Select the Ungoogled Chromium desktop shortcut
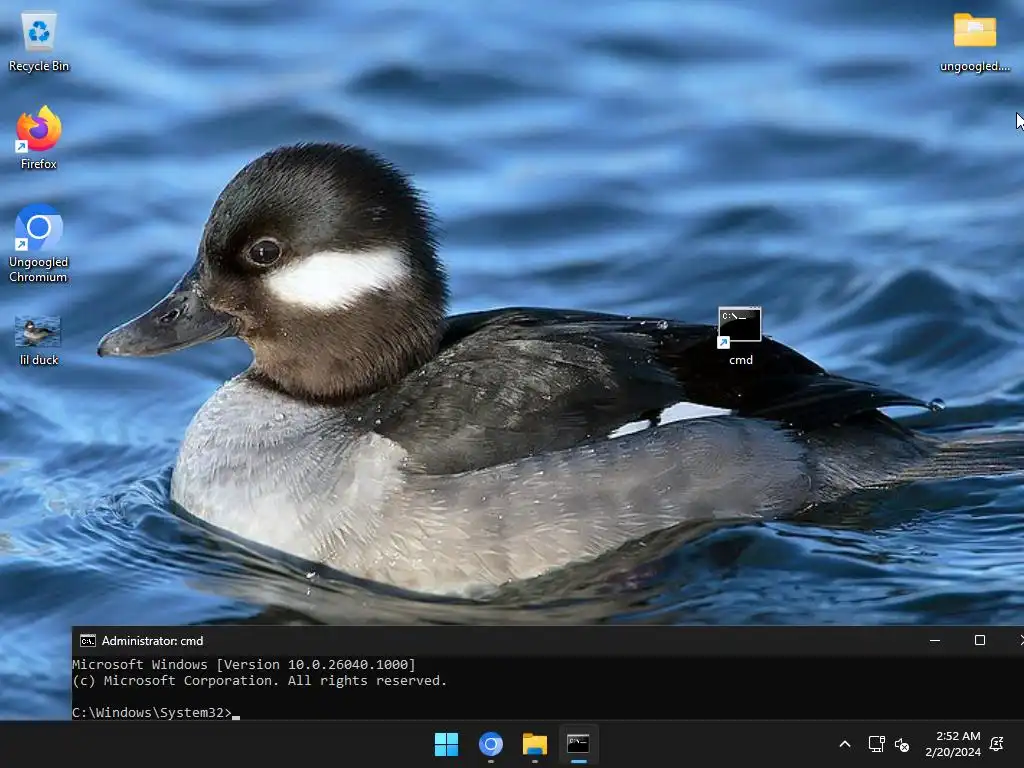This screenshot has height=768, width=1024. [x=39, y=244]
